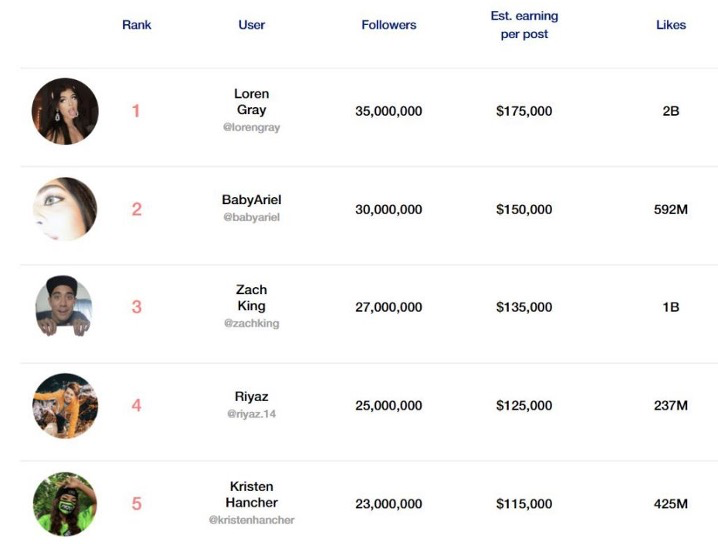Open the @babyariel handle link
Image resolution: width=718 pixels, height=550 pixels.
[252, 217]
